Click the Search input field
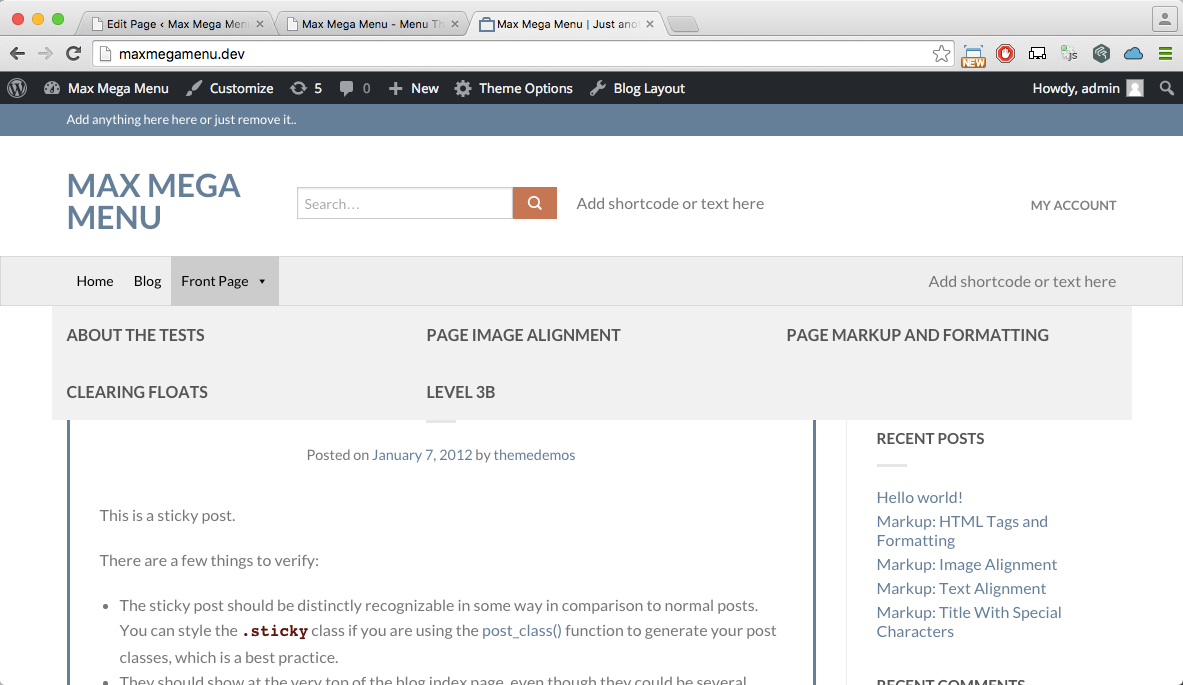Viewport: 1183px width, 685px height. tap(404, 203)
